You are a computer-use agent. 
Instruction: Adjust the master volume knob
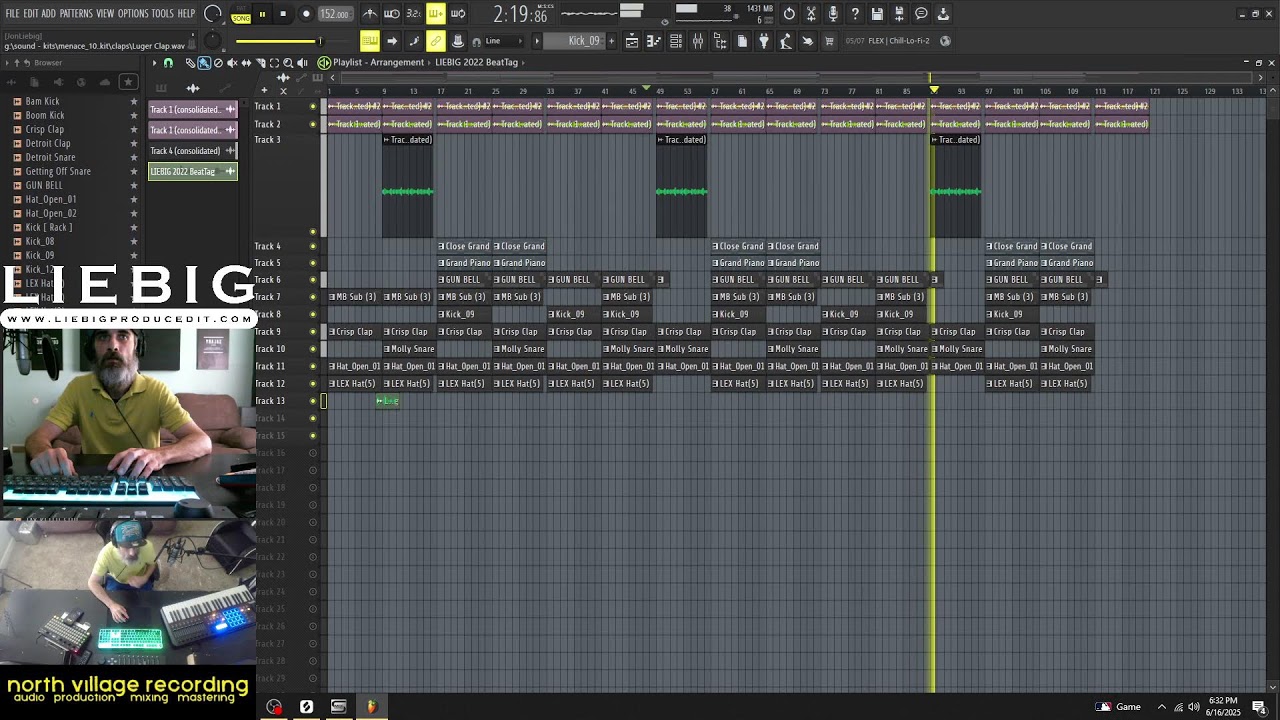tap(212, 14)
